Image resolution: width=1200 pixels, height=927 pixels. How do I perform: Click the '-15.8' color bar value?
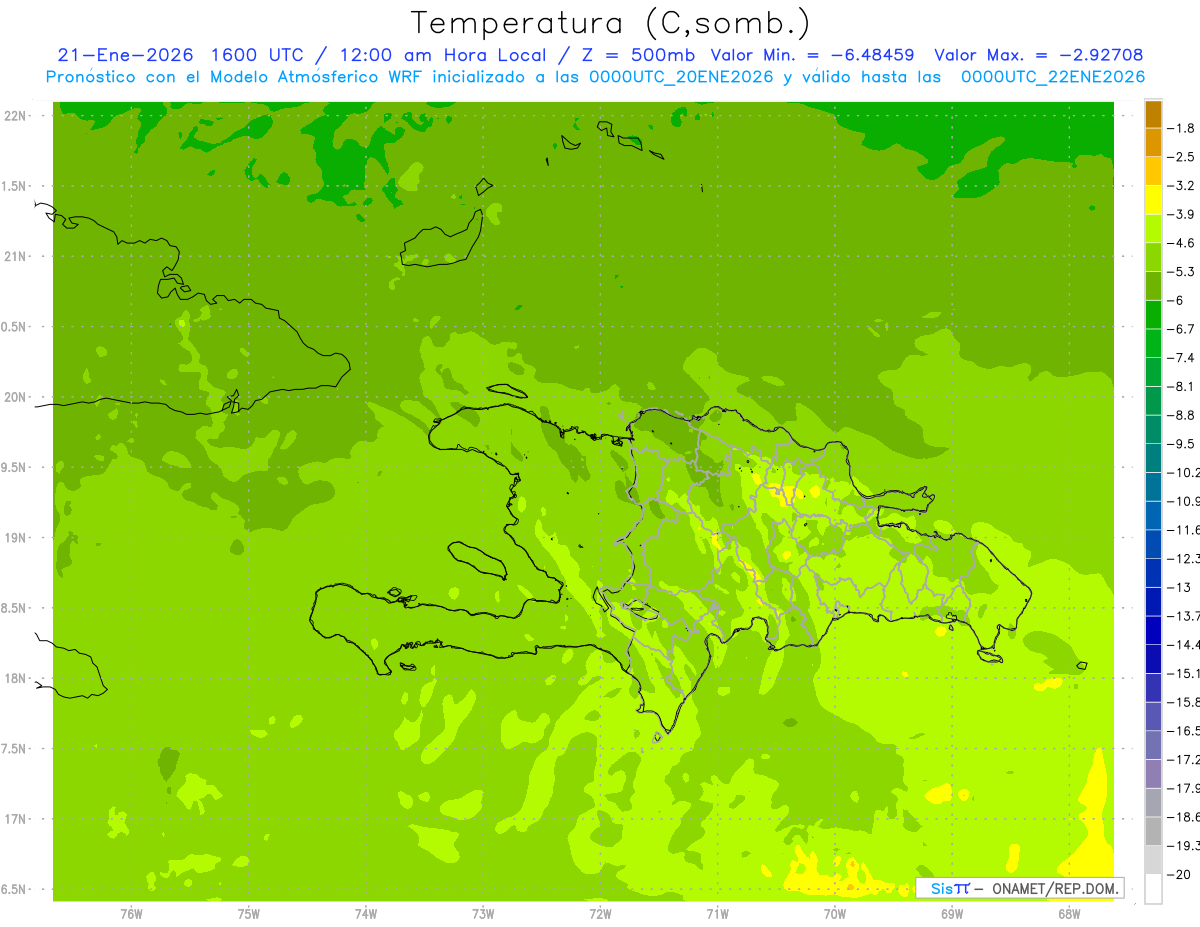click(1184, 702)
